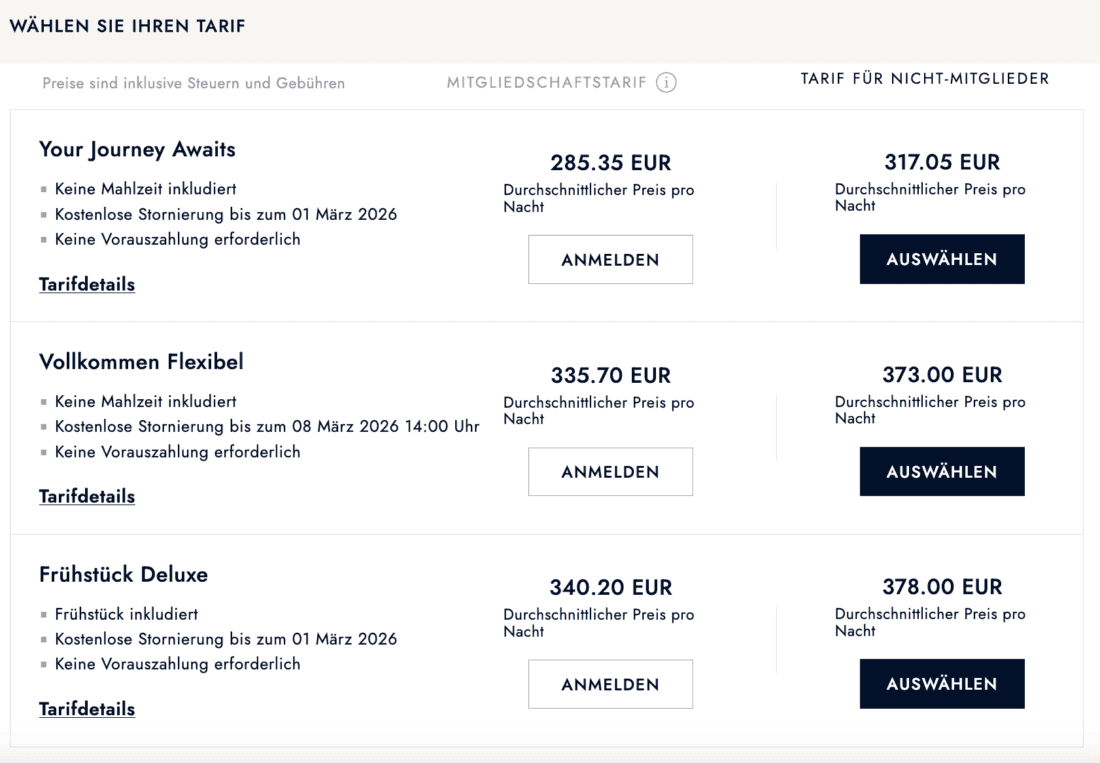Viewport: 1100px width, 763px height.
Task: Click the 285.35 EUR member price
Action: point(610,163)
